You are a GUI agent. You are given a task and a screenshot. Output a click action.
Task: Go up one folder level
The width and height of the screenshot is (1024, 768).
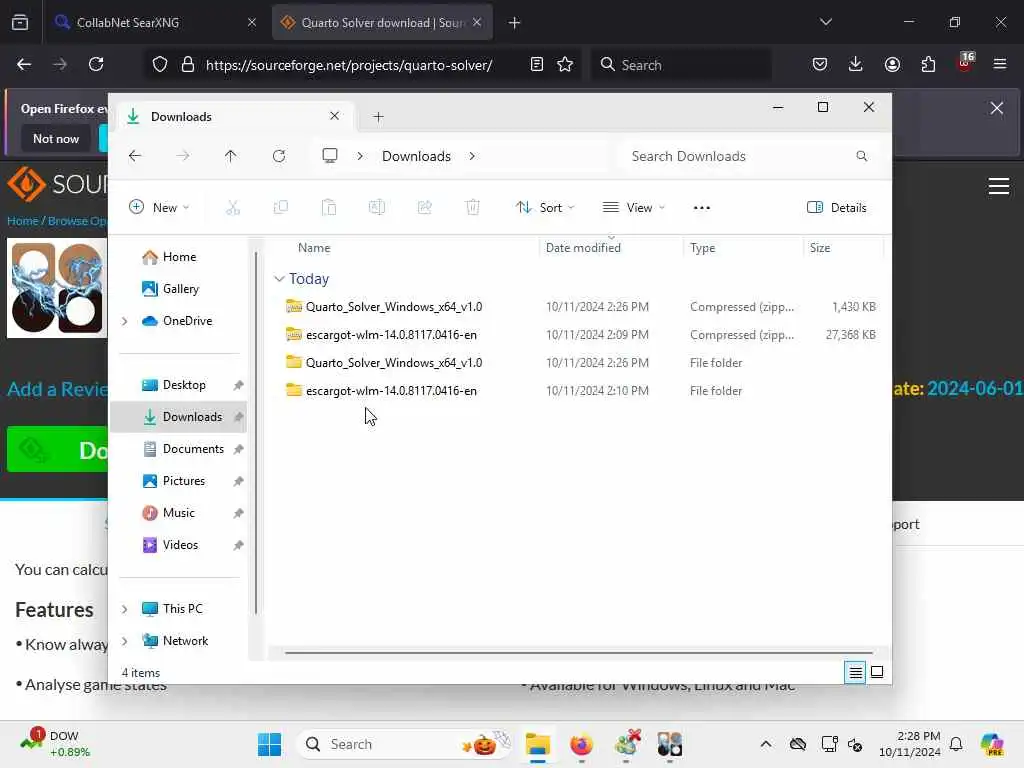[x=231, y=156]
